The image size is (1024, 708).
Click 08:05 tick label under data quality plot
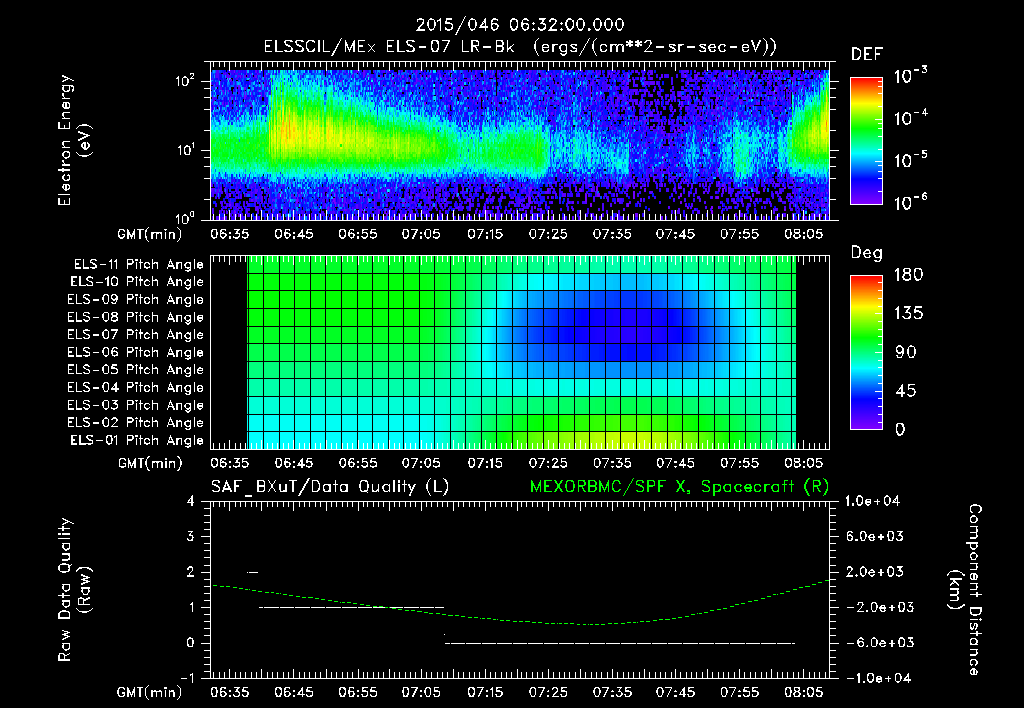point(803,692)
